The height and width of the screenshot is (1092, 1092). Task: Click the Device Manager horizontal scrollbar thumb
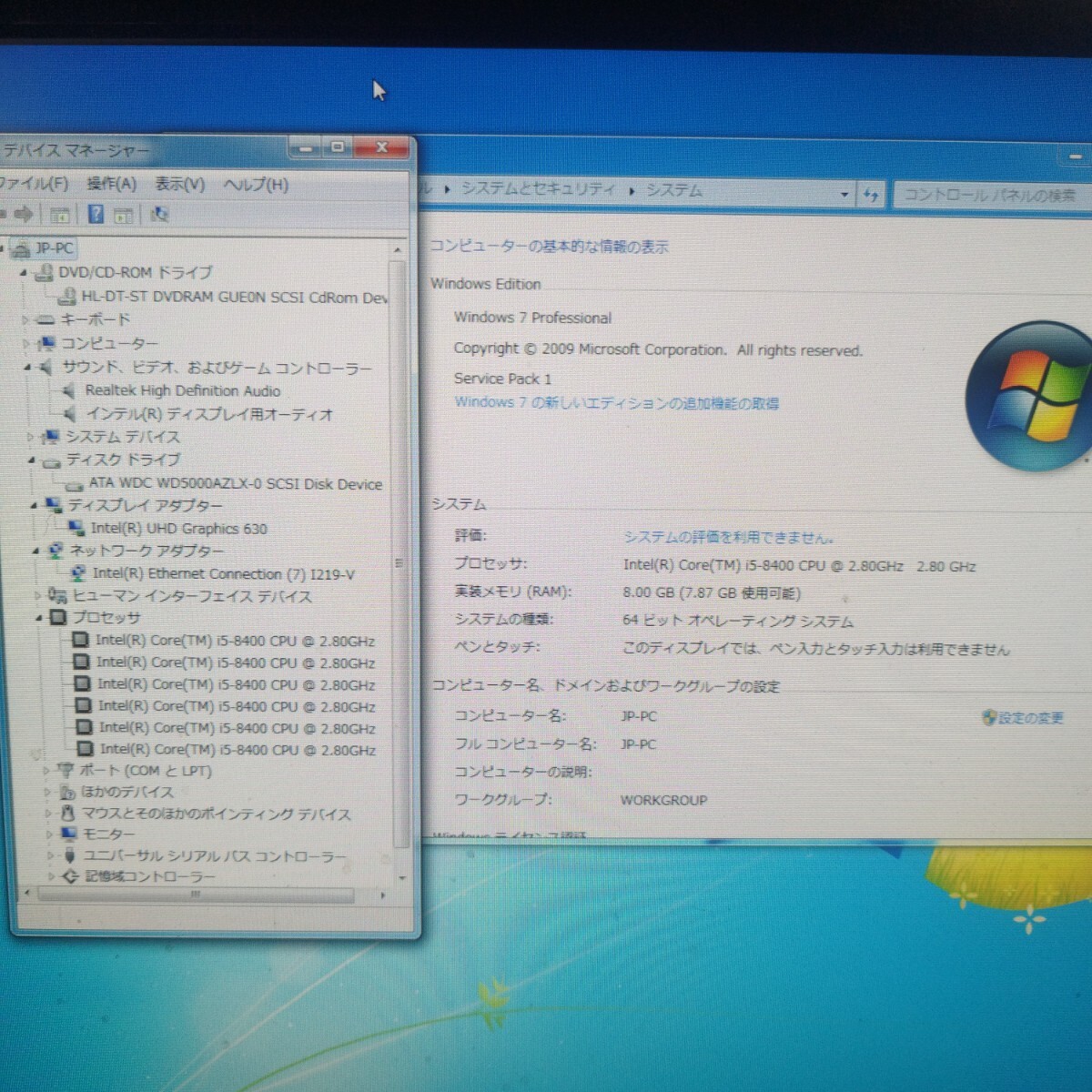coord(195,895)
